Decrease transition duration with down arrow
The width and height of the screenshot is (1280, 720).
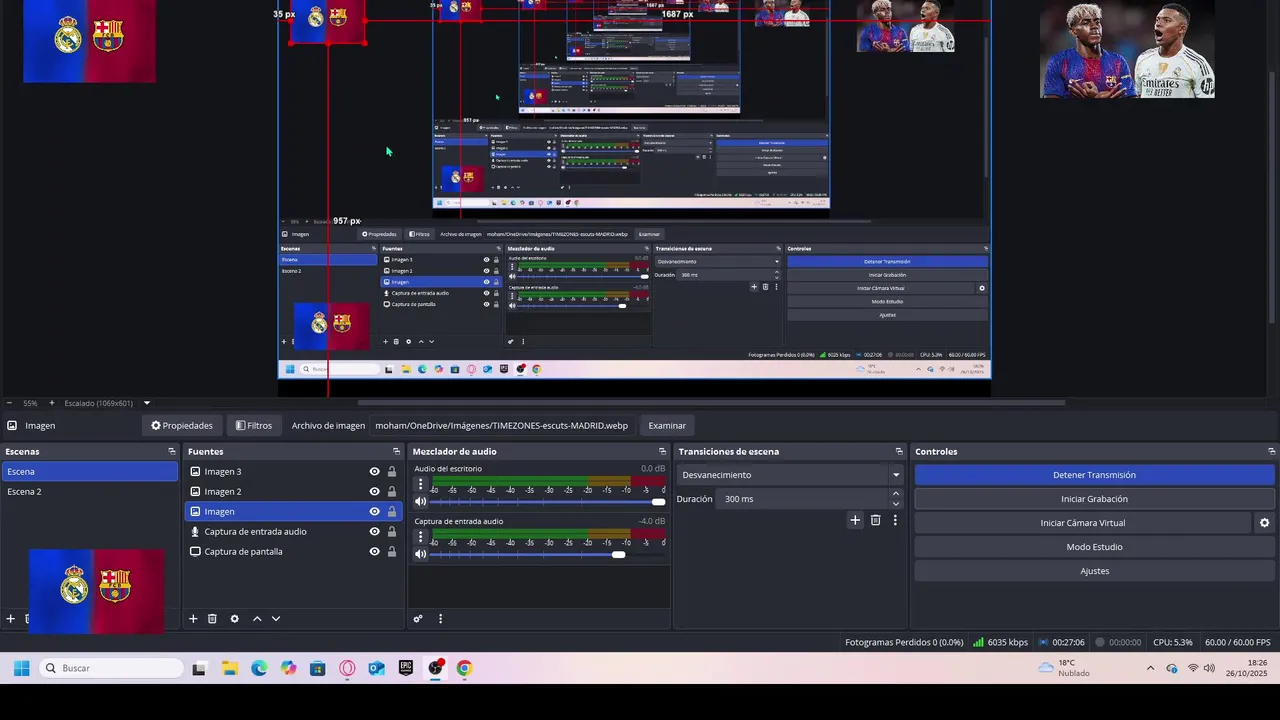pos(896,504)
